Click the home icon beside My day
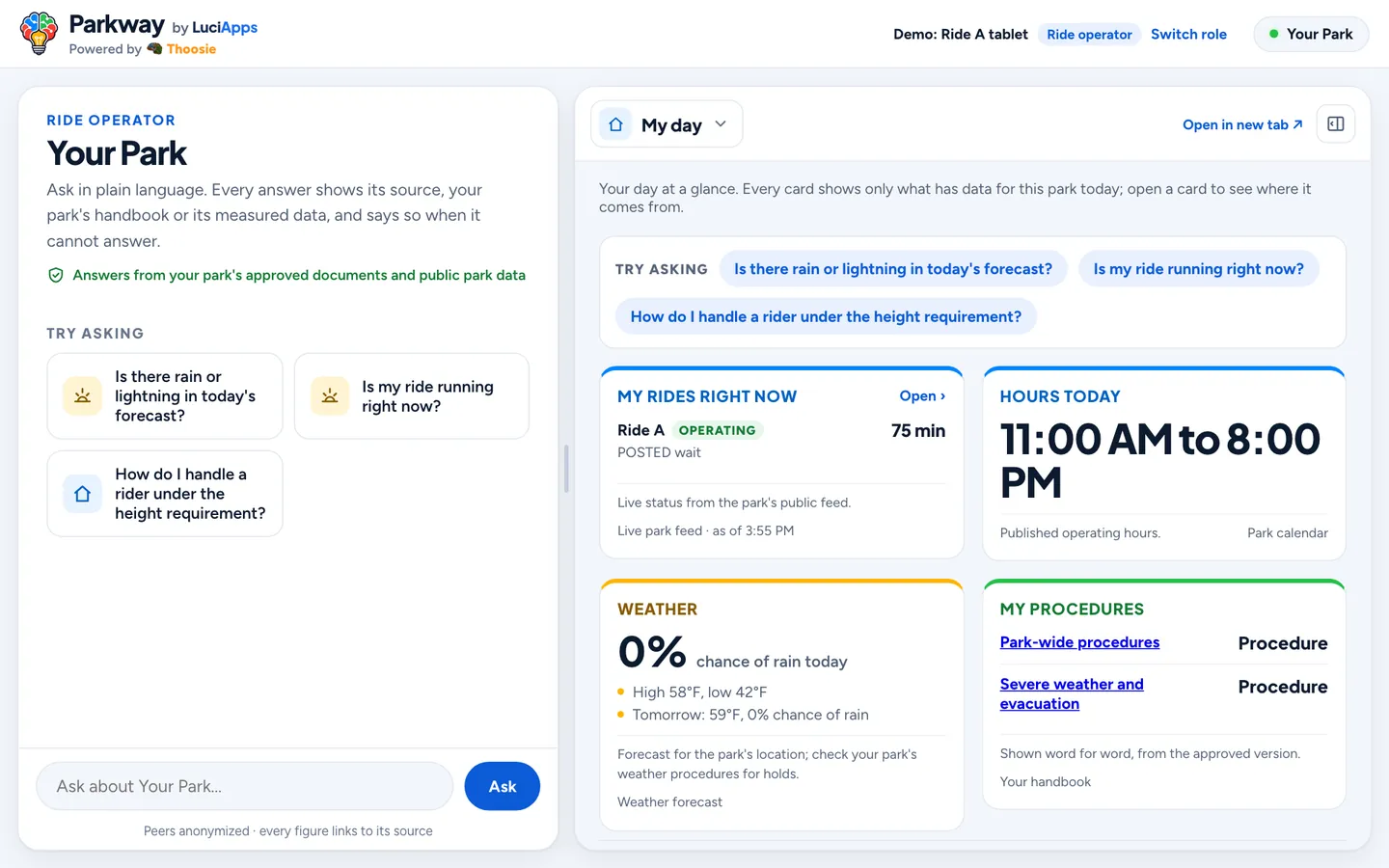 [x=615, y=124]
